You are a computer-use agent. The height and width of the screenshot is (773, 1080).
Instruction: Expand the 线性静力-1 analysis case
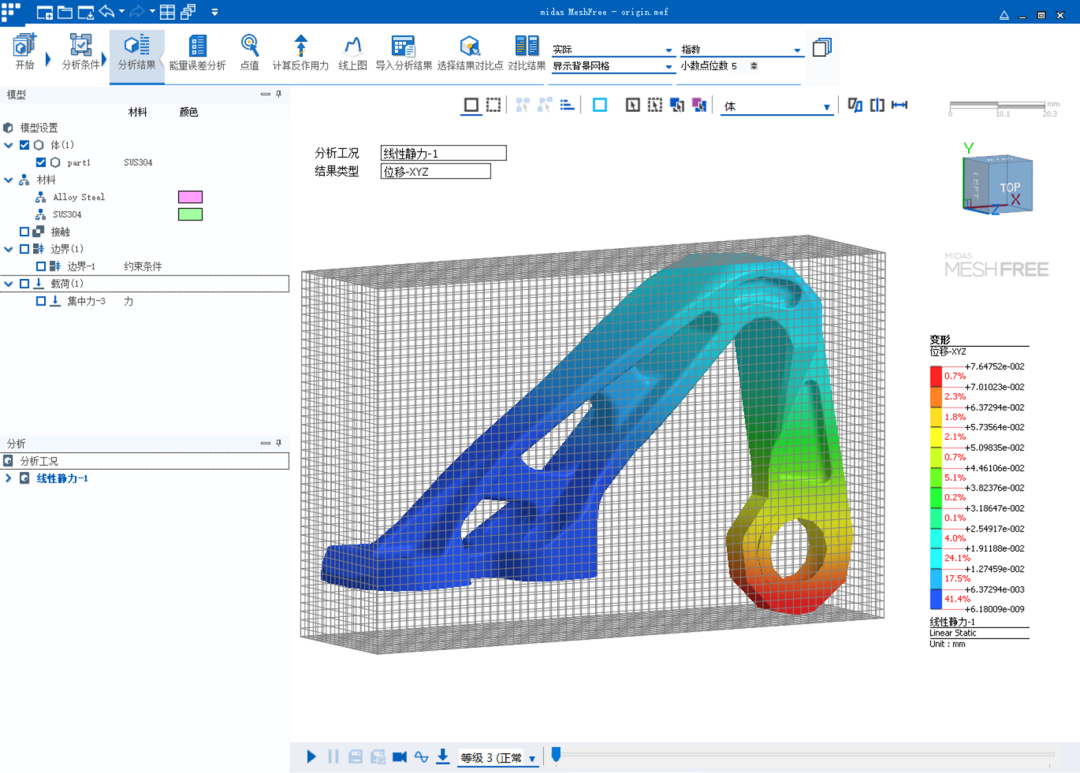(x=9, y=478)
